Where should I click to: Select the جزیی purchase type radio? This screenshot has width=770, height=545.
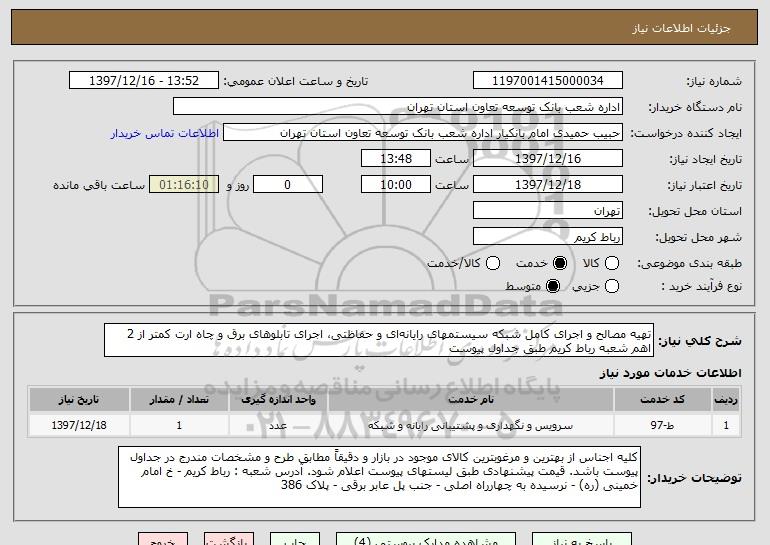click(612, 286)
